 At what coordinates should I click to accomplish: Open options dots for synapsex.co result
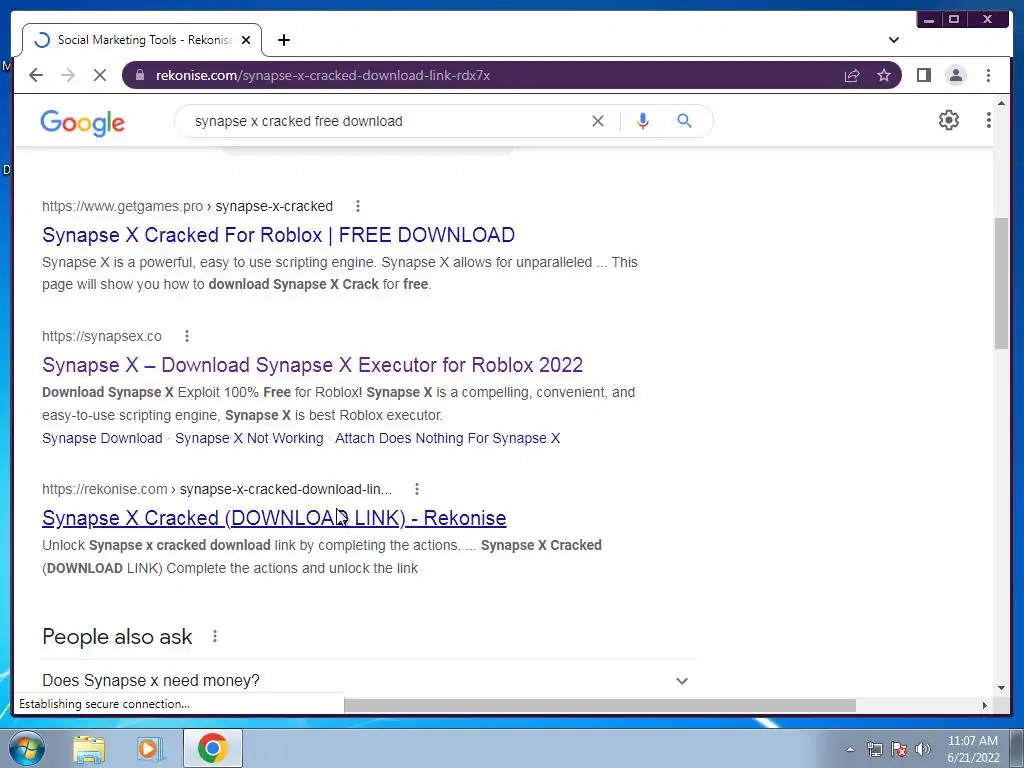[x=187, y=336]
